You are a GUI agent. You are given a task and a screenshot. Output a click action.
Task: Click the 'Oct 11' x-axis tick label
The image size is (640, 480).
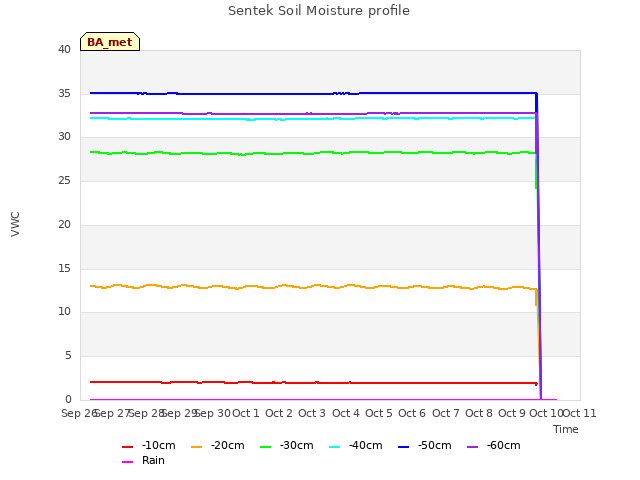tap(580, 413)
